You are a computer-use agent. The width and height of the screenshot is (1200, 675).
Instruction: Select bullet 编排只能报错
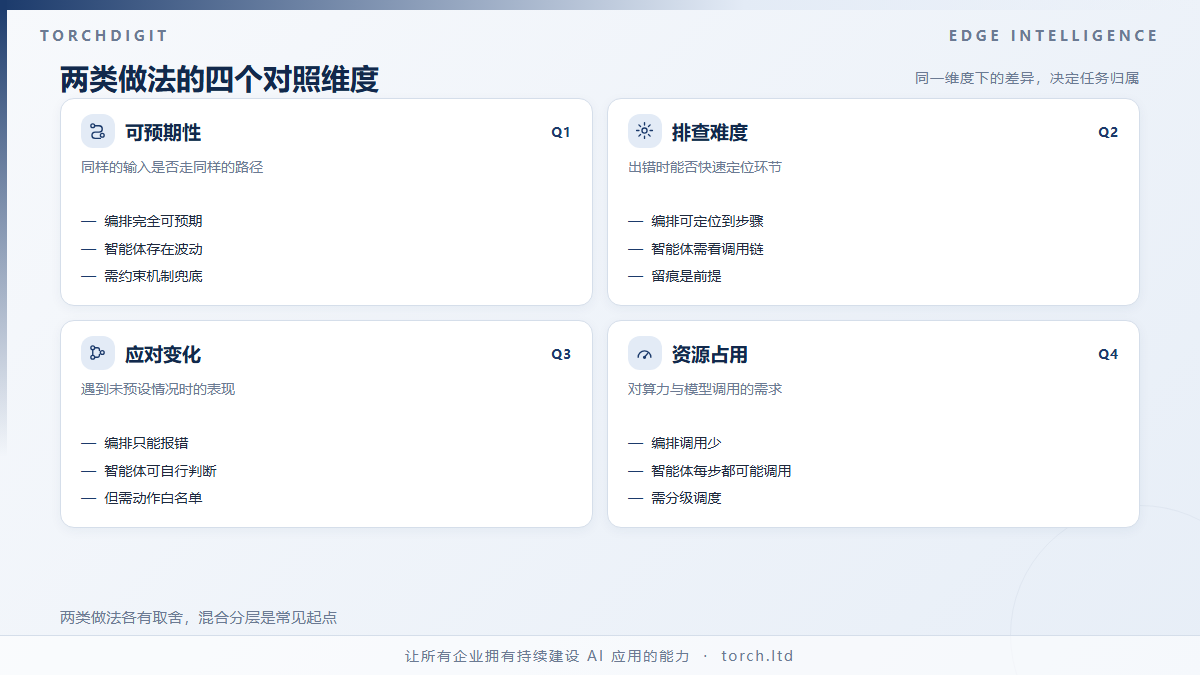146,443
